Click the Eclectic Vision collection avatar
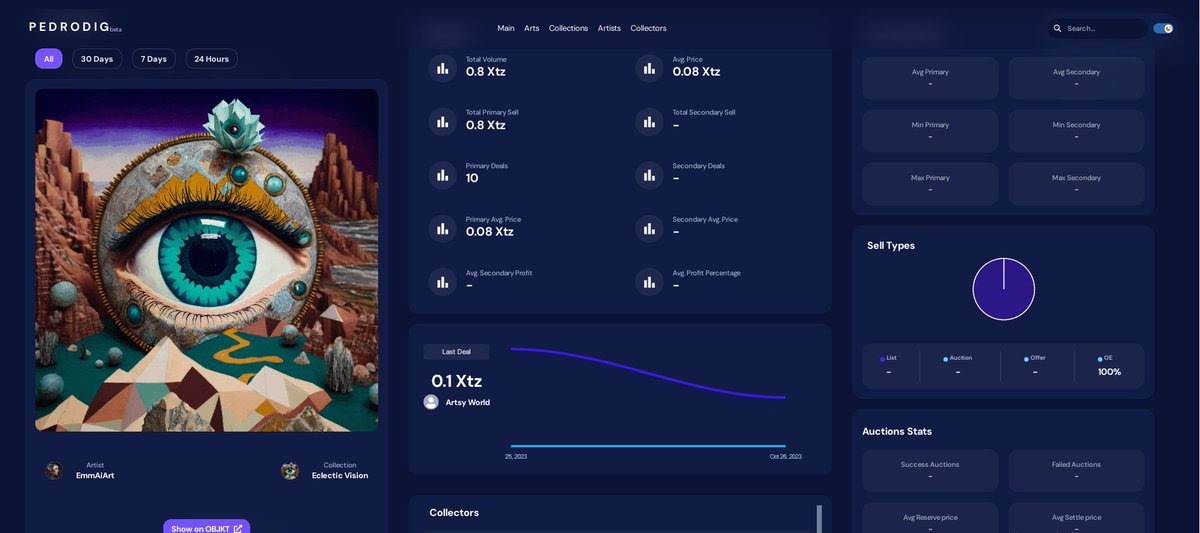Screen dimensions: 1200x533 tap(290, 471)
